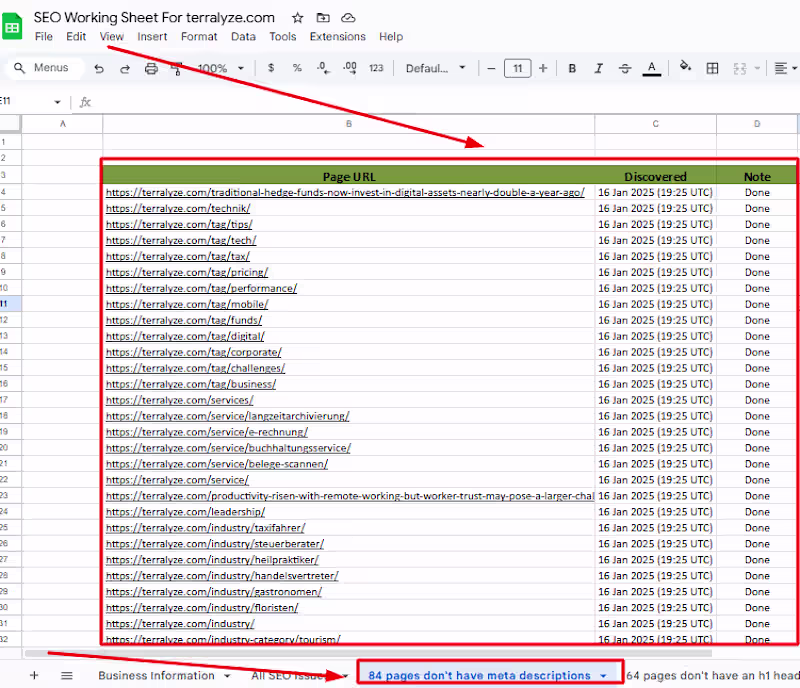
Task: Select column C header
Action: point(655,124)
